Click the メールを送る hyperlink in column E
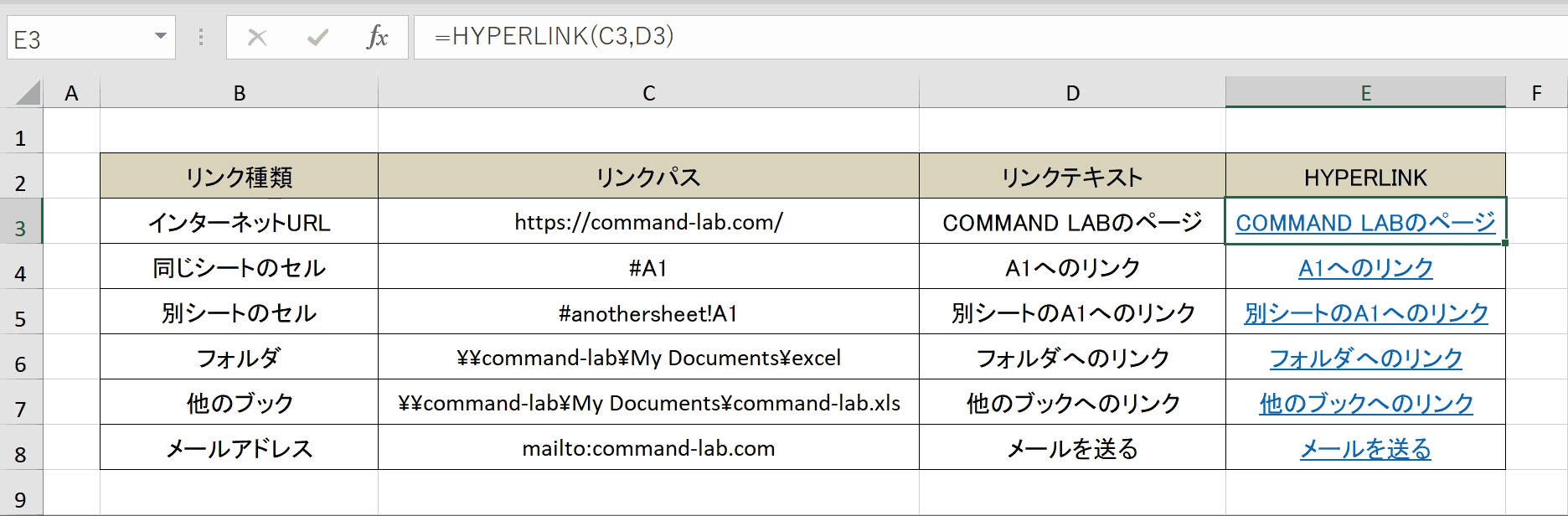Image resolution: width=1568 pixels, height=516 pixels. (x=1365, y=449)
